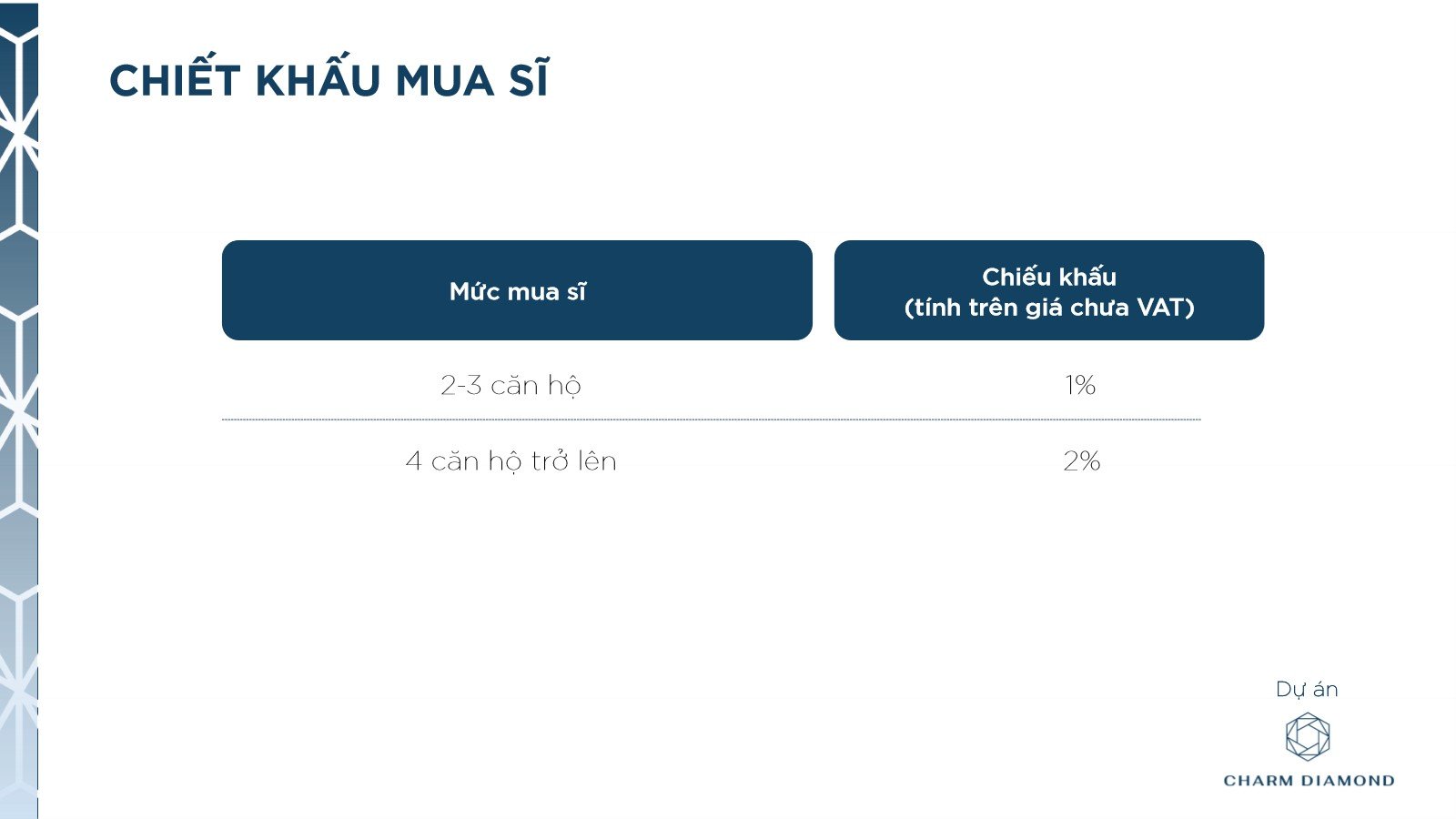Screen dimensions: 1456x819
Task: Click the "Chiếu khấu" header text line
Action: point(1048,277)
